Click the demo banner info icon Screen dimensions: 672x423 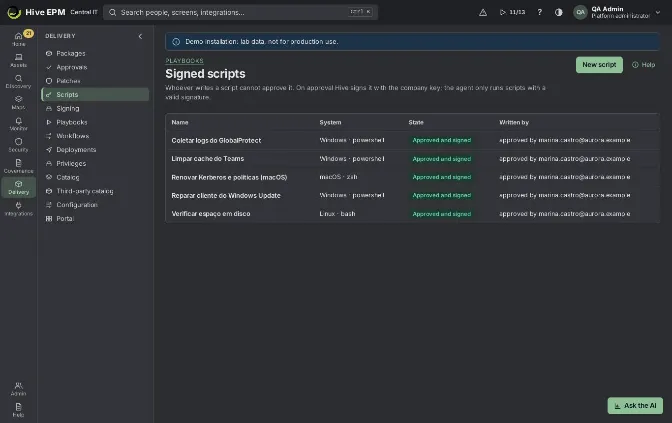176,42
